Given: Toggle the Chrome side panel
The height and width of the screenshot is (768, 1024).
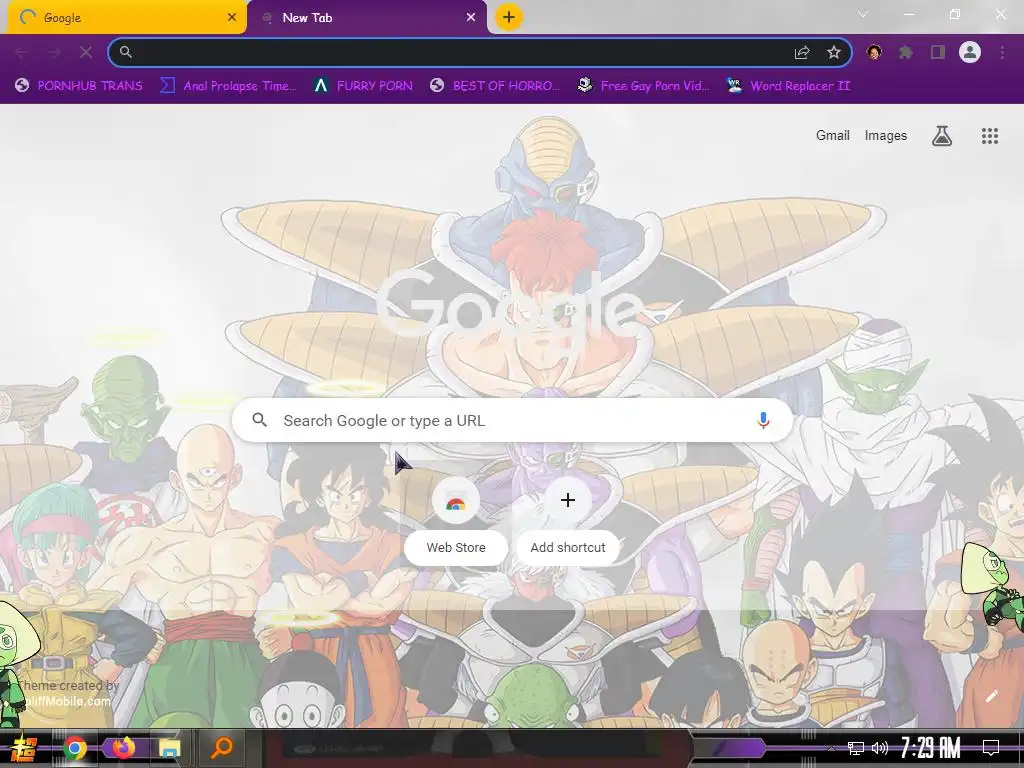Looking at the screenshot, I should click(x=938, y=52).
